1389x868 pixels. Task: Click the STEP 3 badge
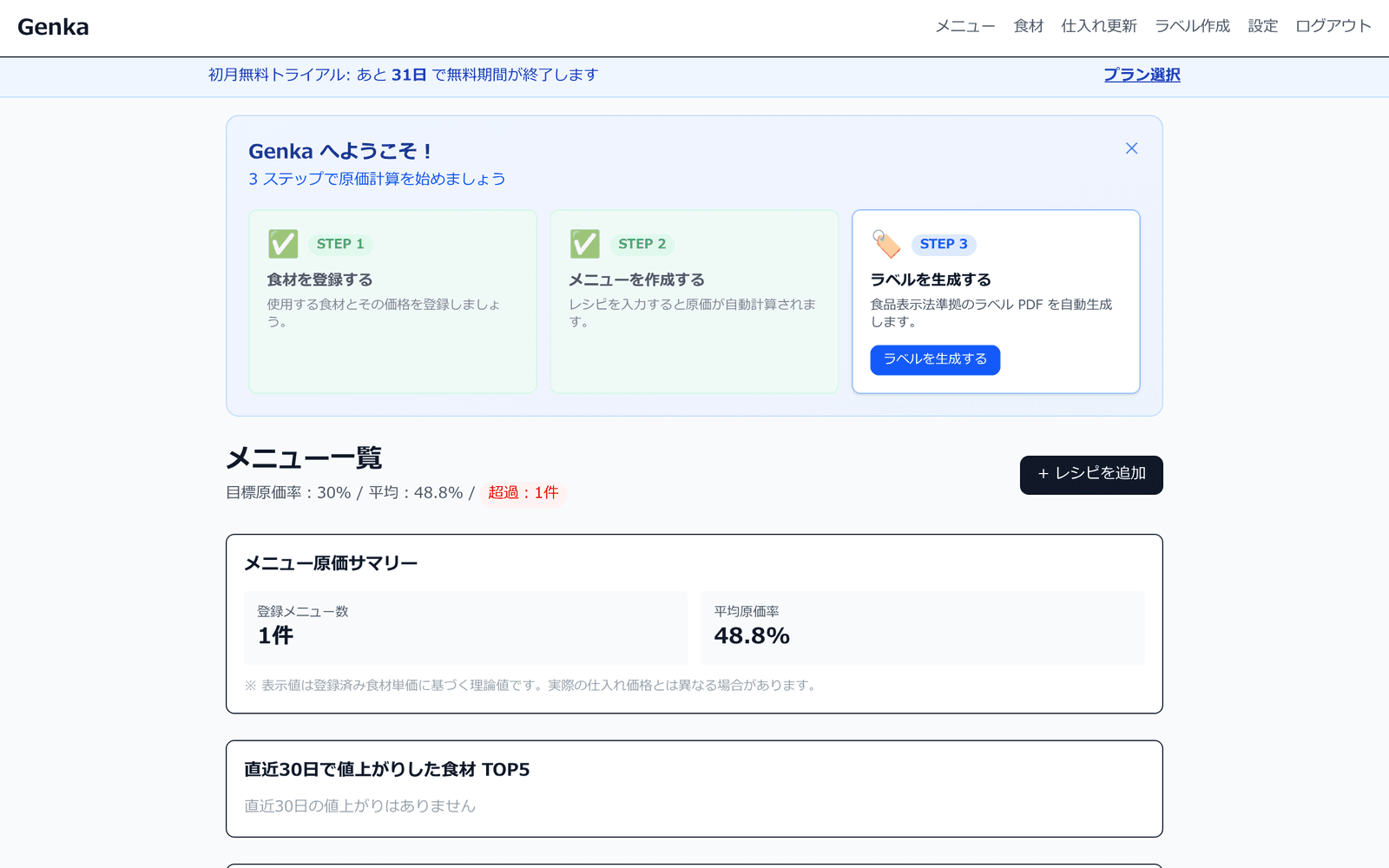(944, 244)
